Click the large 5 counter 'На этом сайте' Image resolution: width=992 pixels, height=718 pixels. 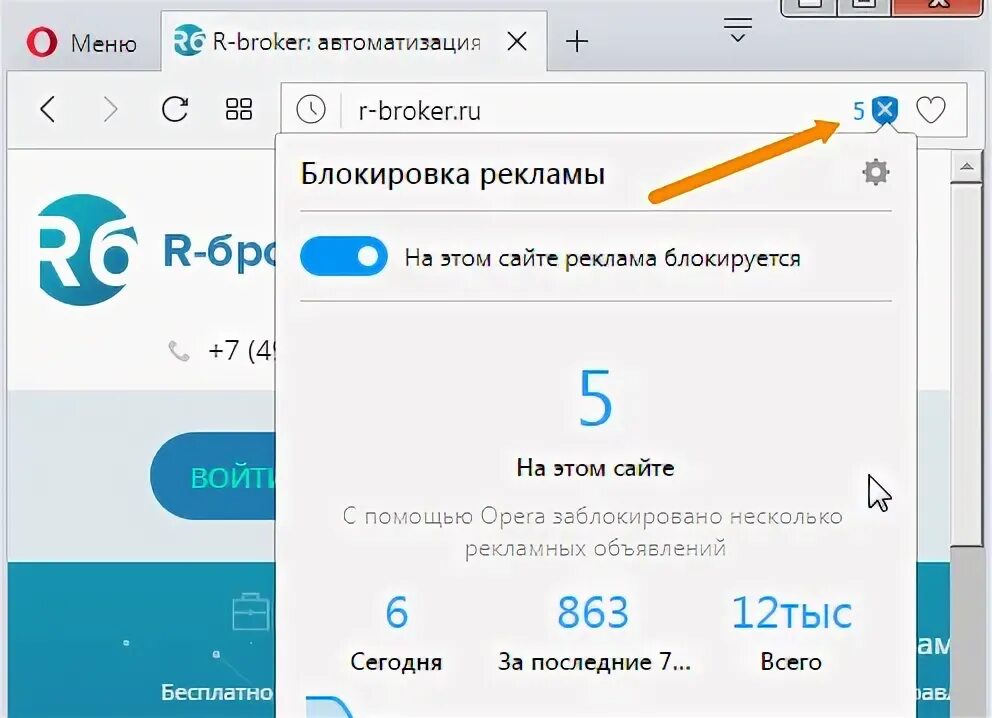[595, 399]
